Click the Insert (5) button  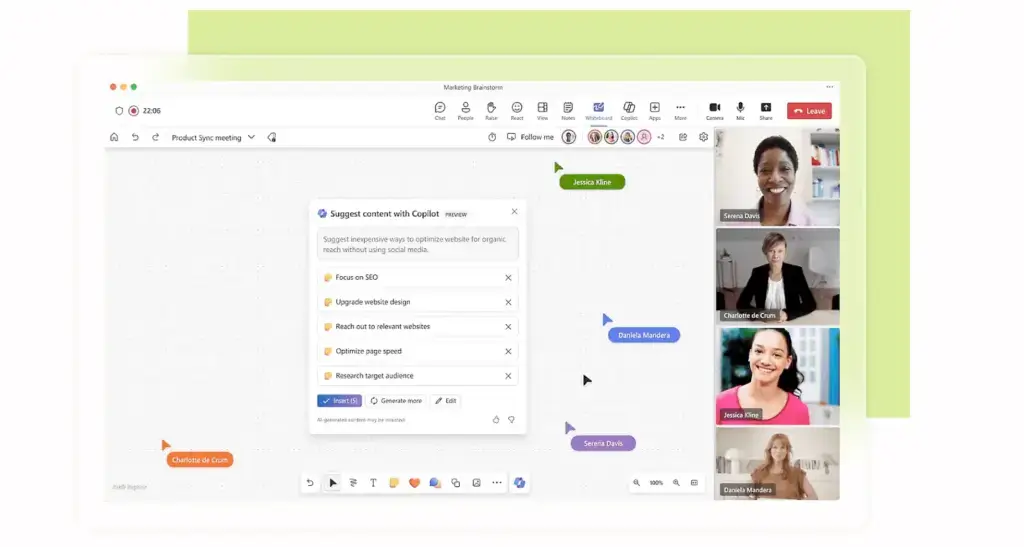[339, 400]
